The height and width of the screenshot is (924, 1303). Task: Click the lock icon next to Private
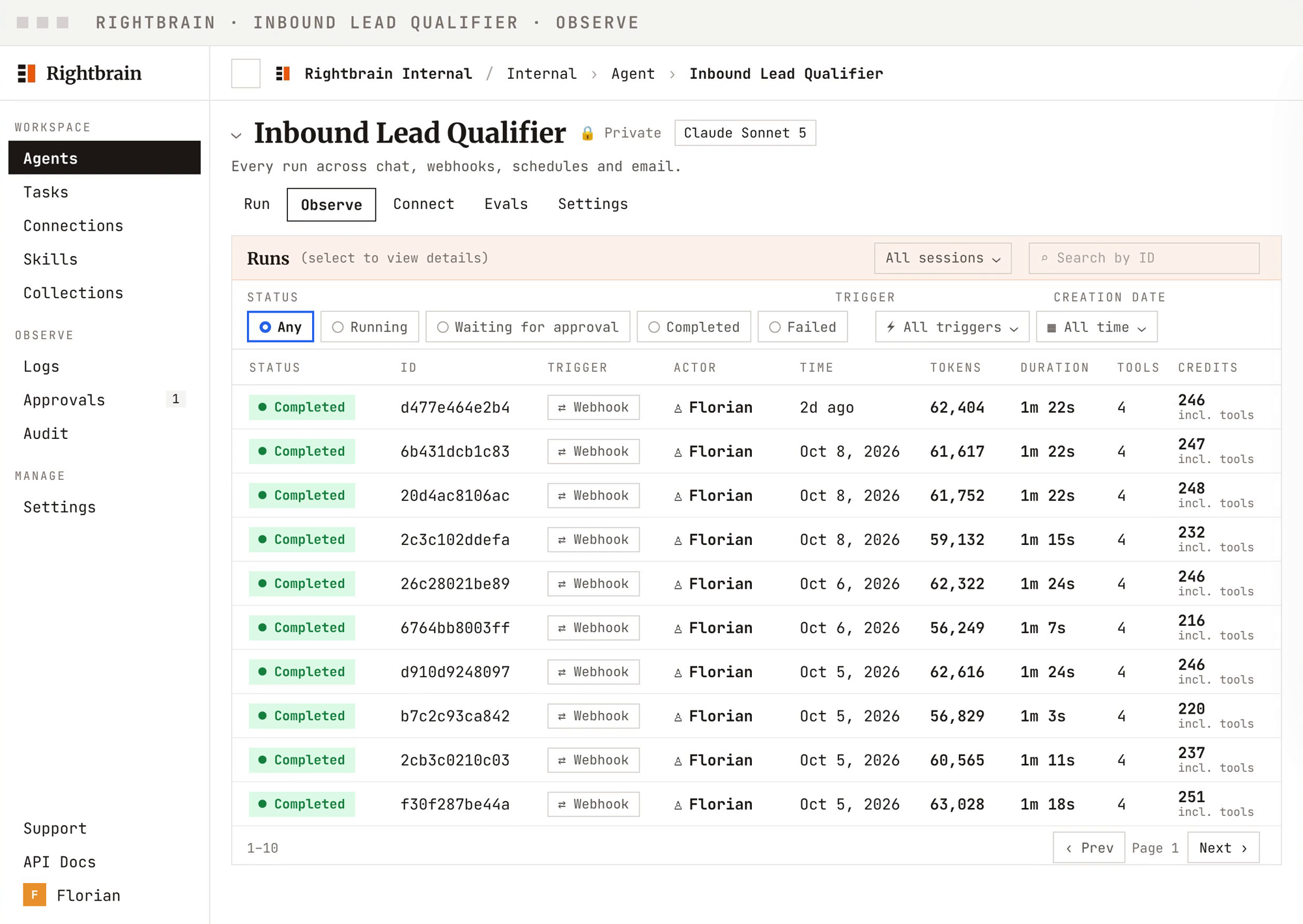(588, 133)
